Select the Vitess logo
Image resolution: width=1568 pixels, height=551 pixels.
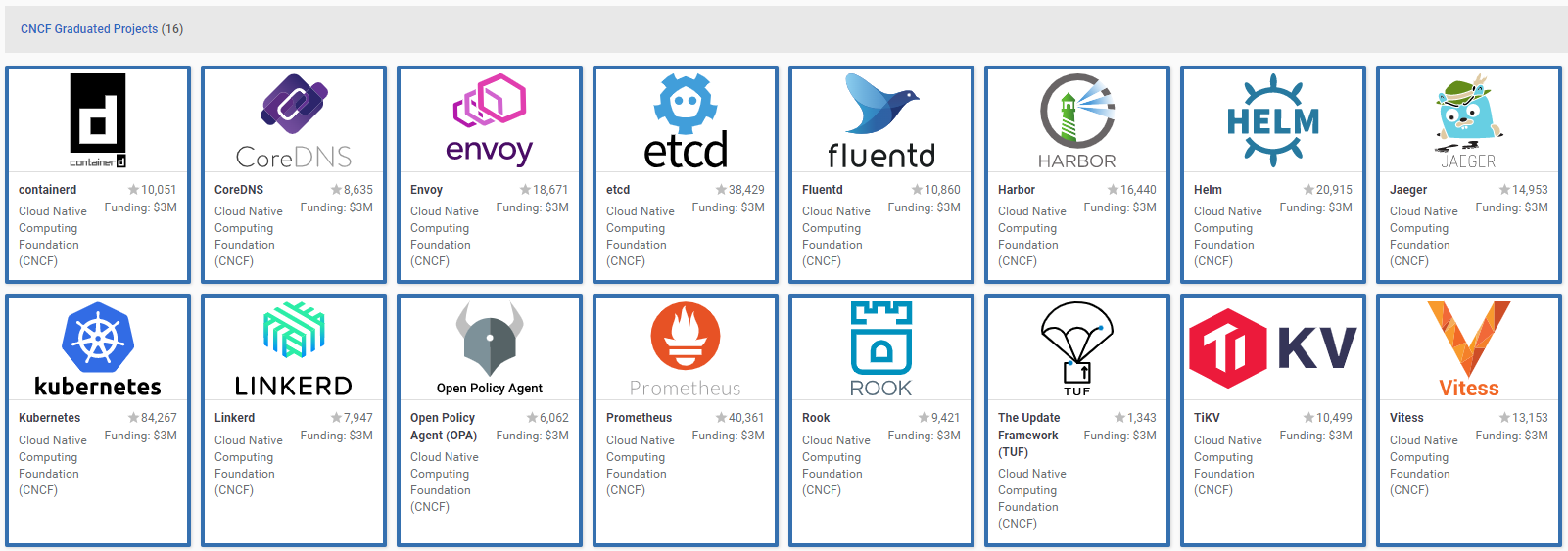[1468, 349]
